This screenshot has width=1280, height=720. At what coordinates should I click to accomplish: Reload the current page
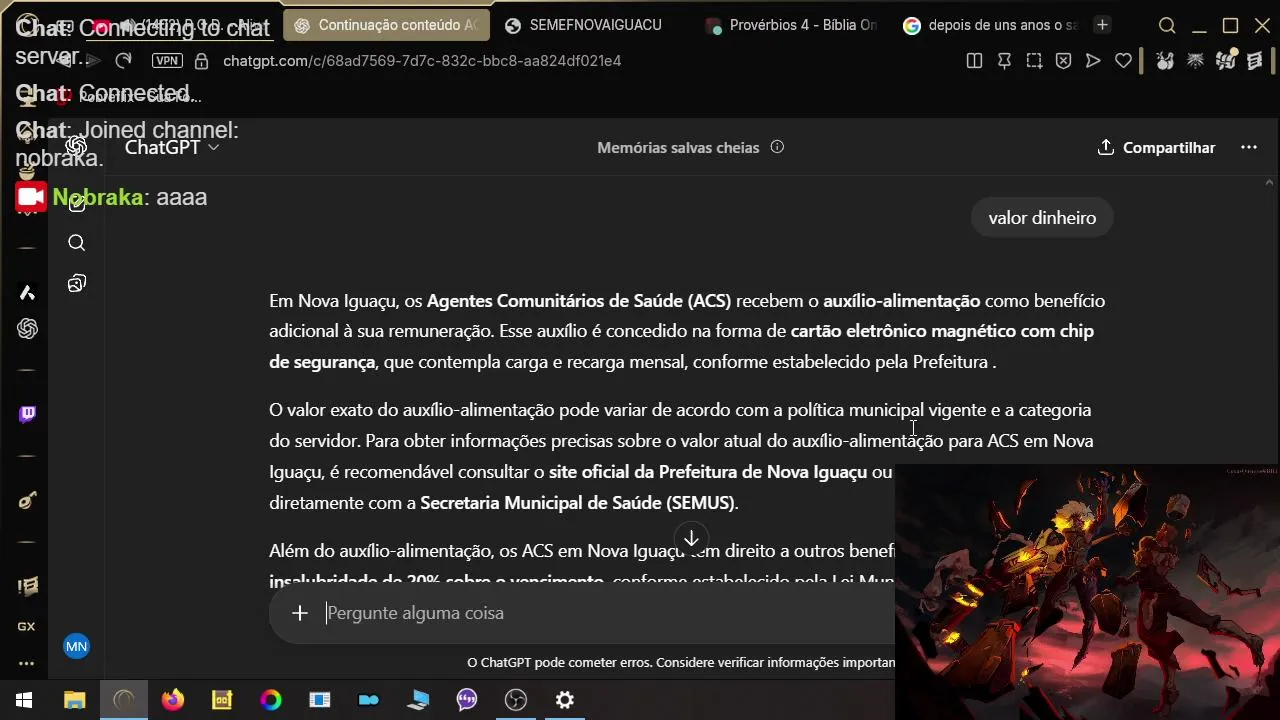(123, 61)
